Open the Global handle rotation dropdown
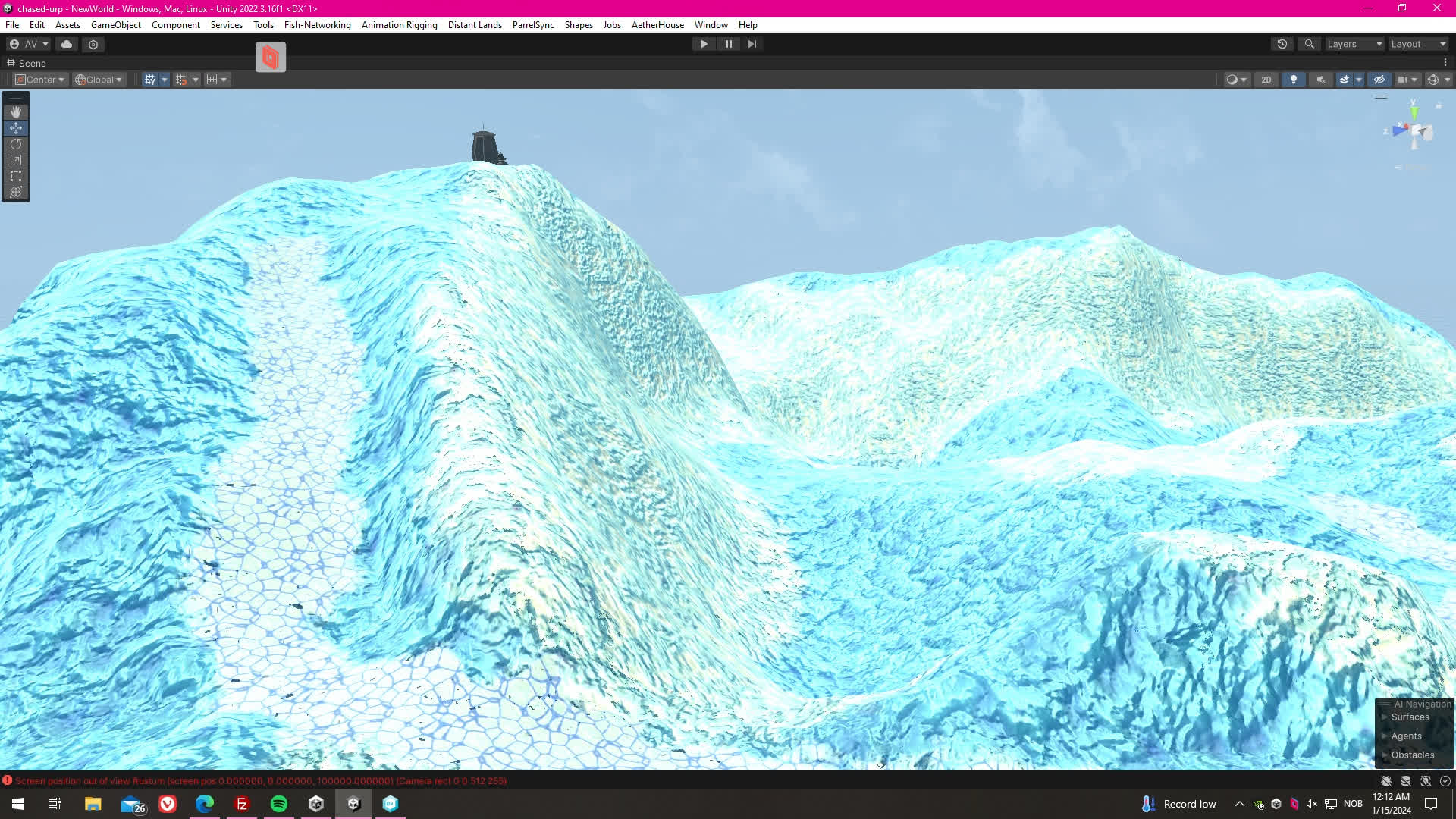 coord(99,80)
